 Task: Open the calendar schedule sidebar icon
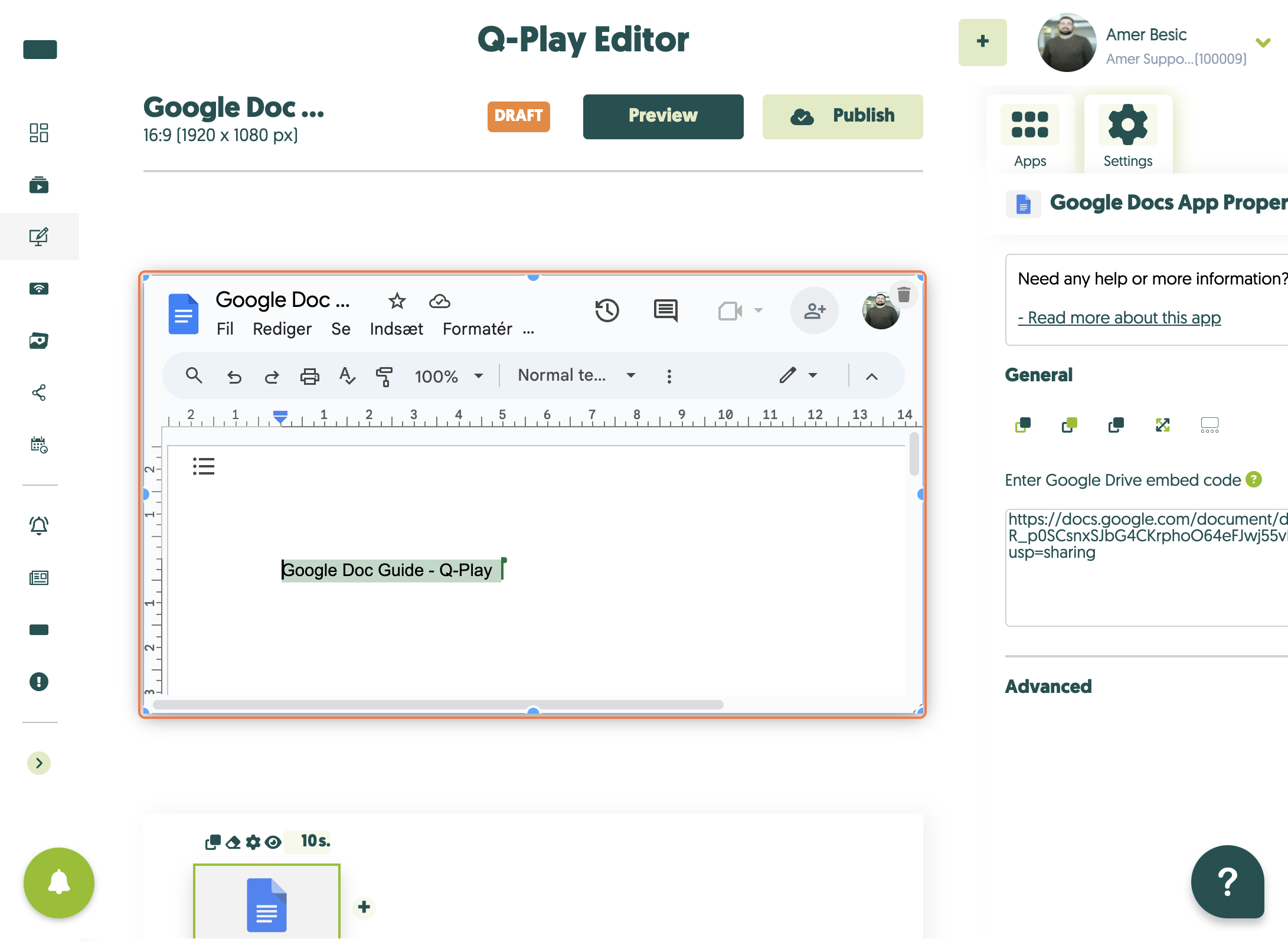39,444
